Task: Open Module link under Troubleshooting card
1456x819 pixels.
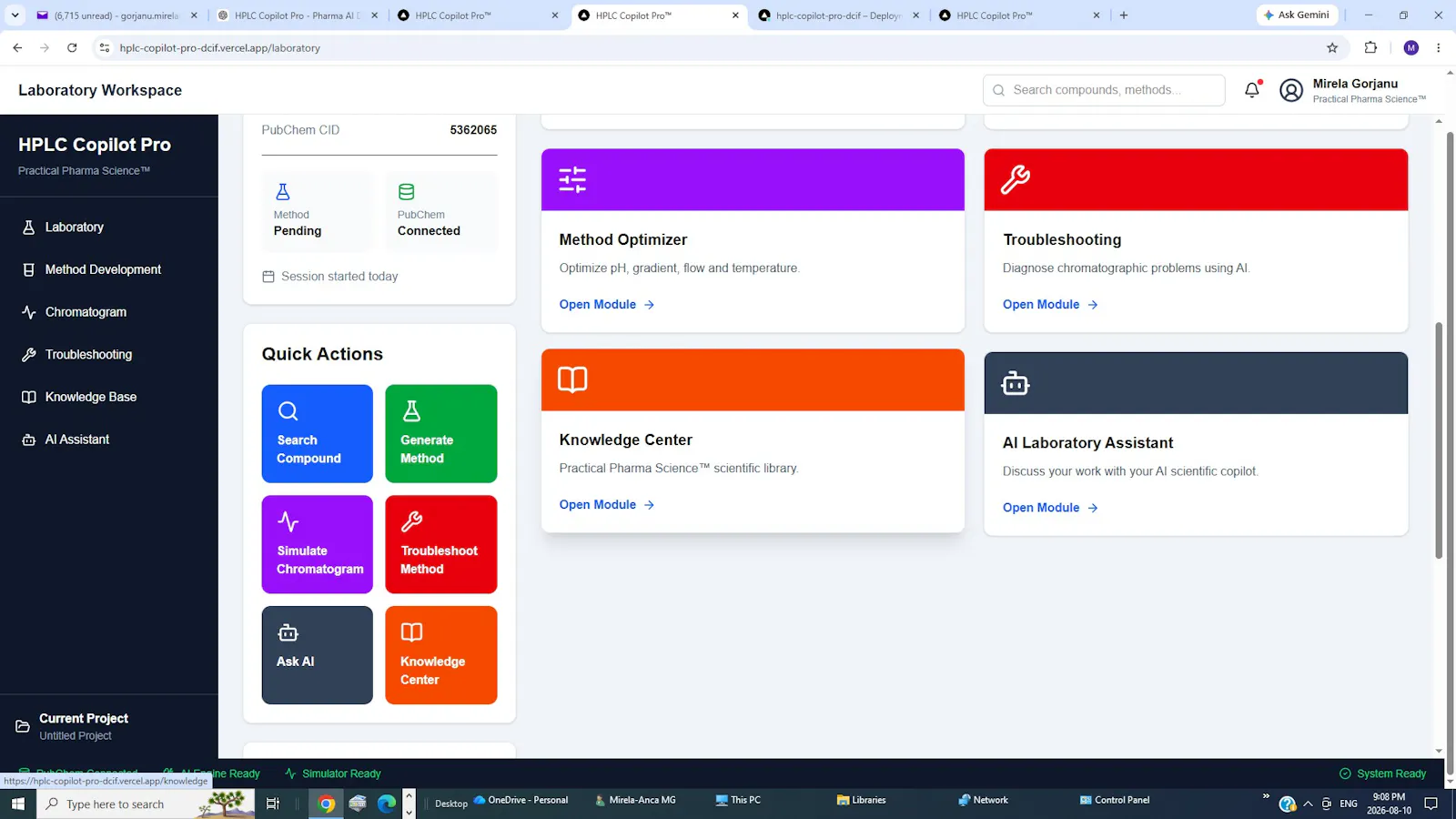Action: (1050, 305)
